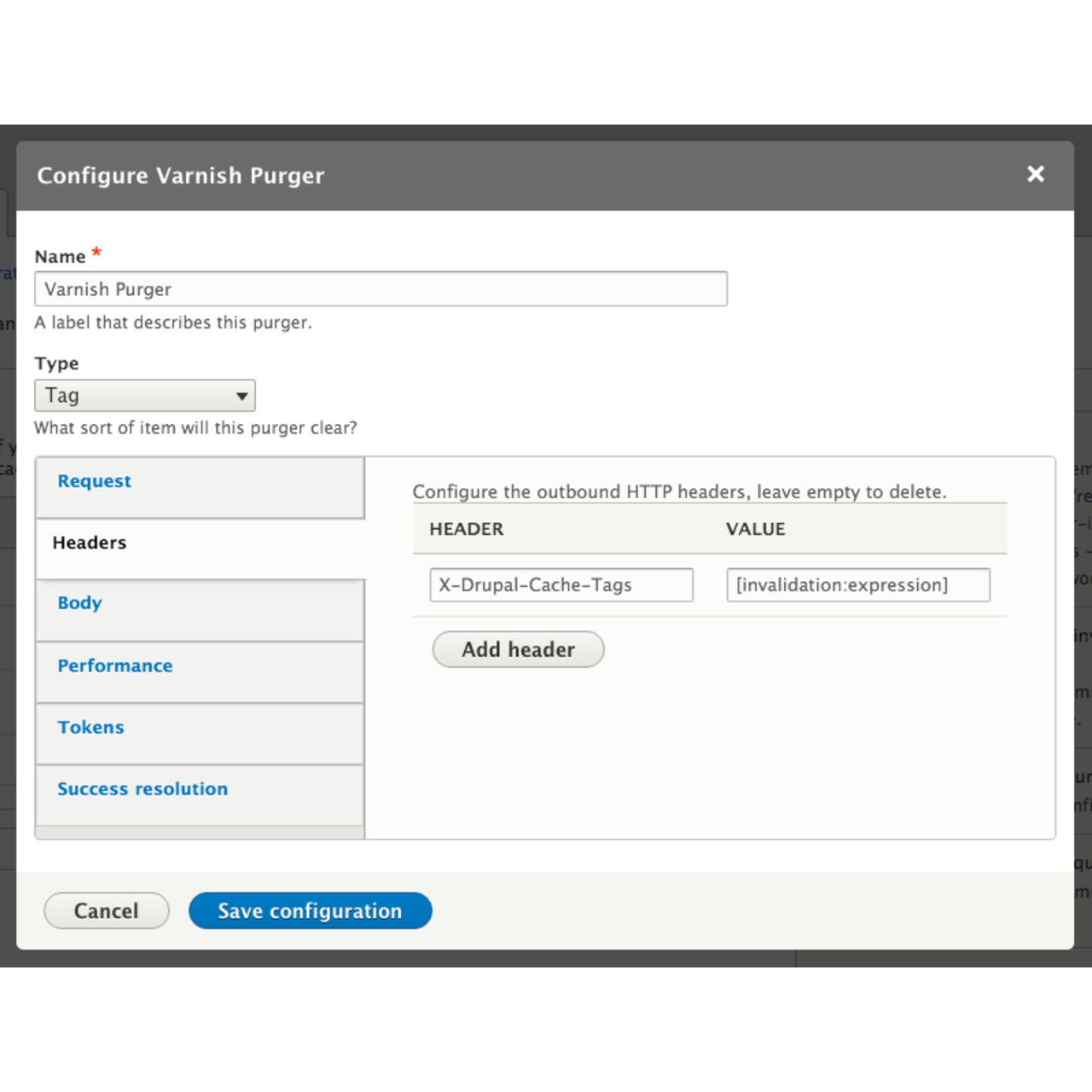Save the purger configuration
Screen dimensions: 1092x1092
coord(310,911)
